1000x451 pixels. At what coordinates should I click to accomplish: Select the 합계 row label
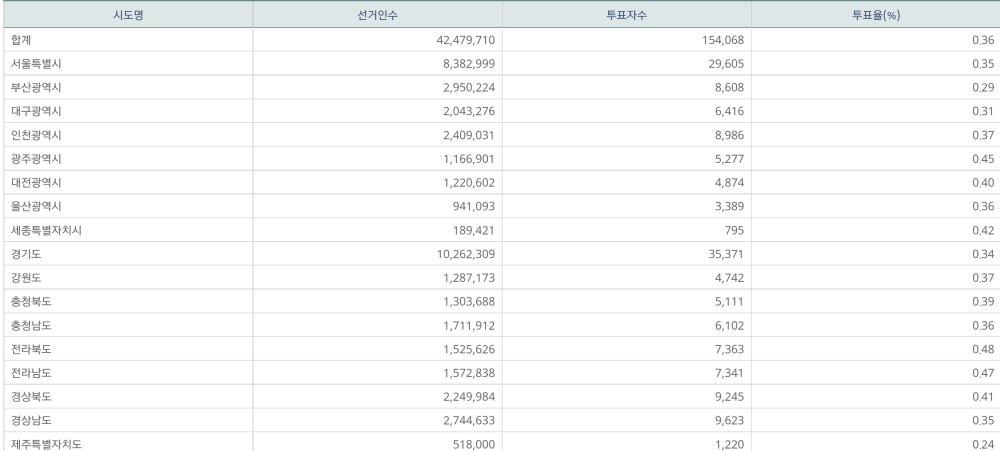[x=22, y=40]
